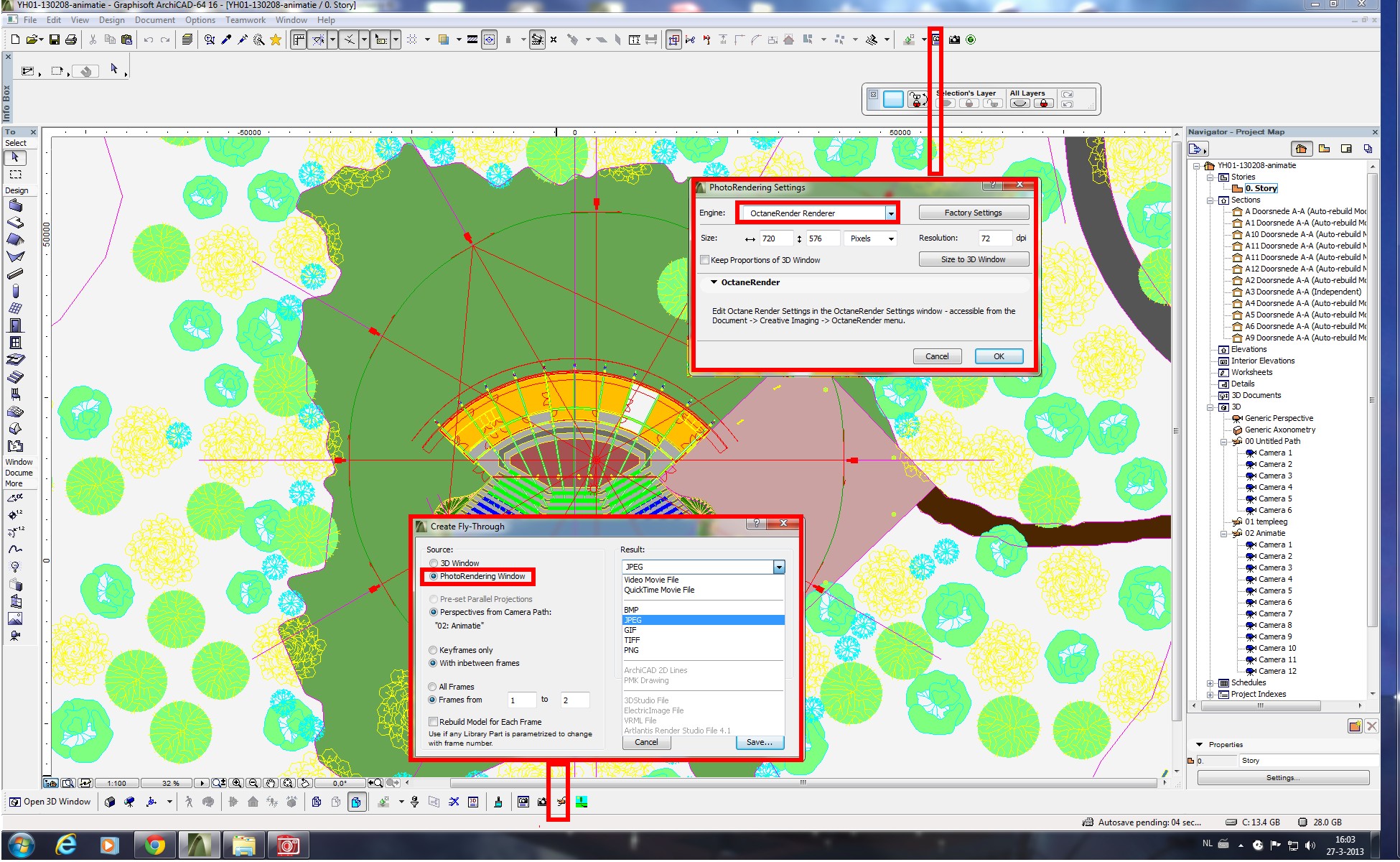Screen dimensions: 1400x862
Task: Click the PhotoRender camera icon in bottom toolbar
Action: click(x=543, y=802)
